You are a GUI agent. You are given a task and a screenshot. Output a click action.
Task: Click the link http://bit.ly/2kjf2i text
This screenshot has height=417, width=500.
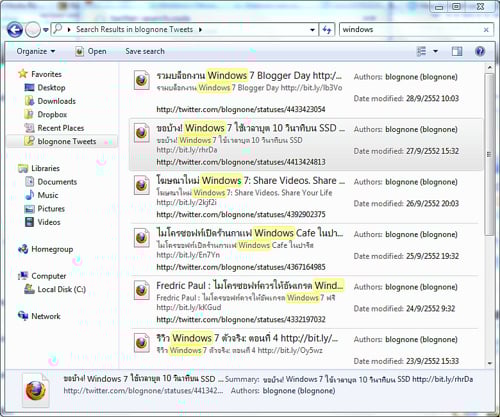pos(186,202)
